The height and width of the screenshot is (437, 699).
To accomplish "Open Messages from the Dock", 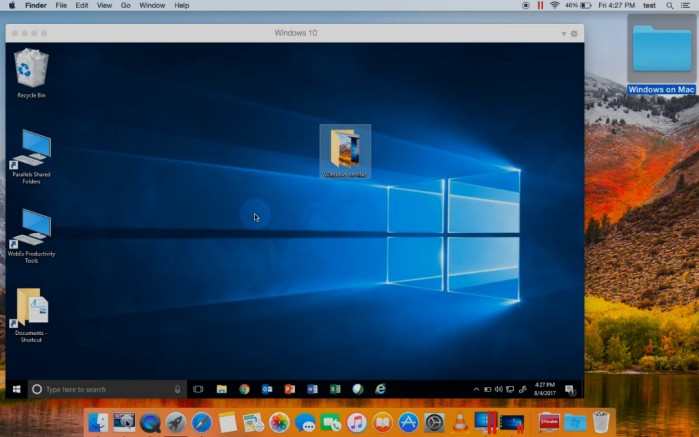I will coord(305,422).
